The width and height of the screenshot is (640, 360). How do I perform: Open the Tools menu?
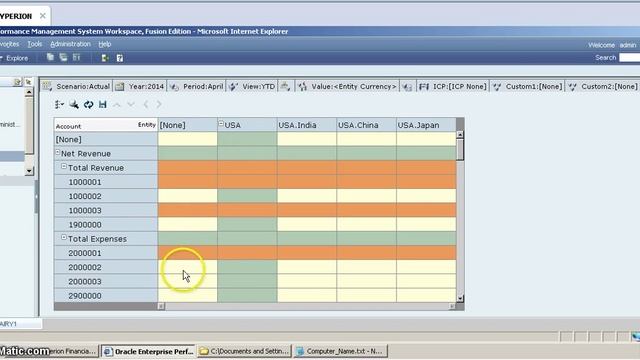coord(35,44)
